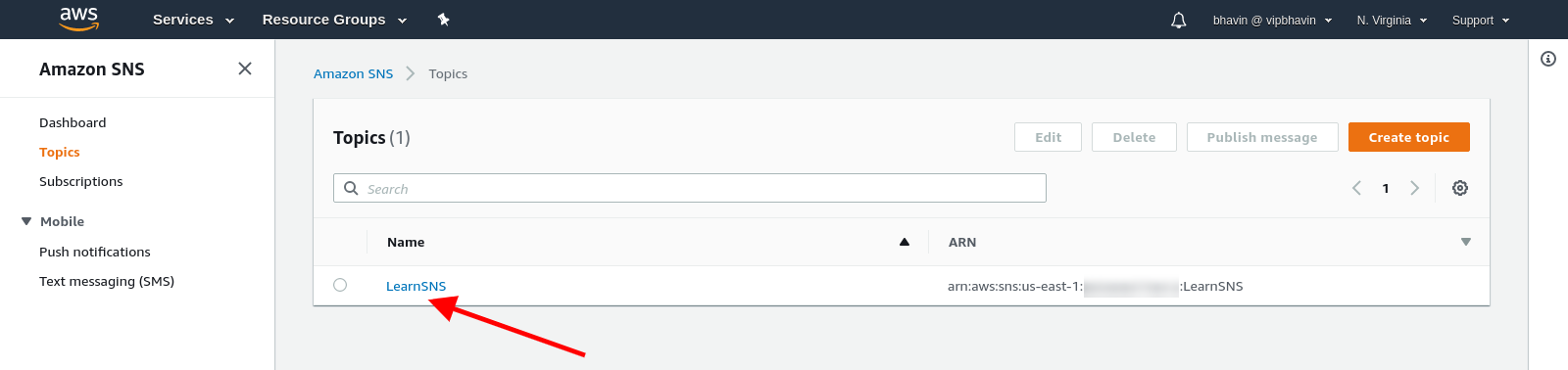Open the info panel icon

pos(1548,59)
